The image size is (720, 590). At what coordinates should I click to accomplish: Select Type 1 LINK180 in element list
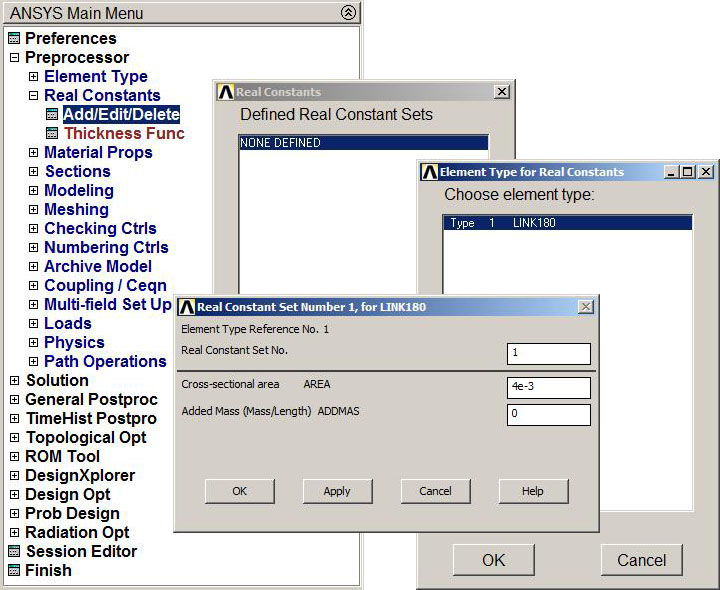[567, 223]
